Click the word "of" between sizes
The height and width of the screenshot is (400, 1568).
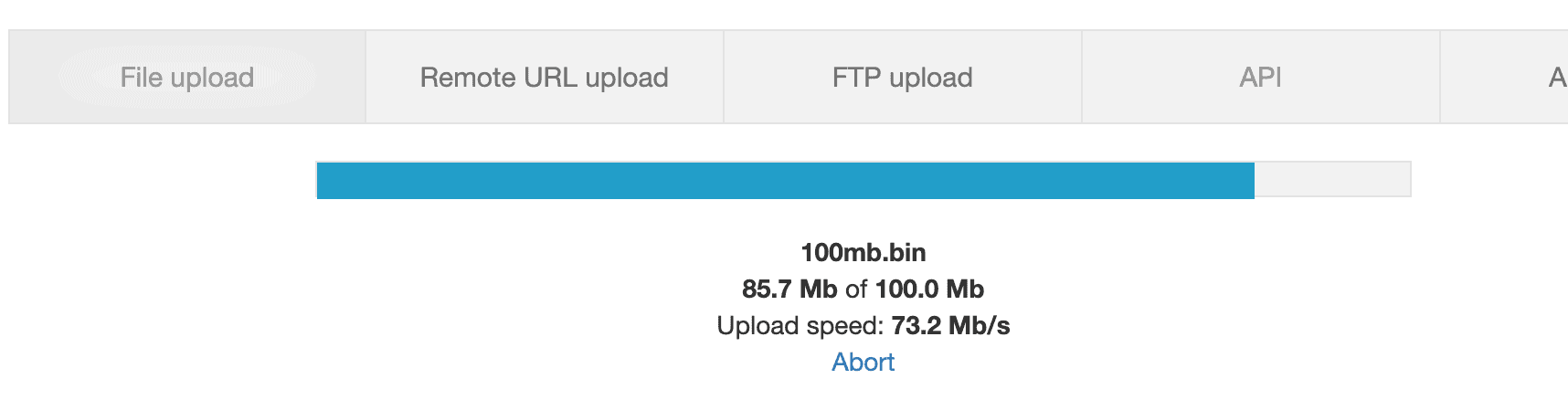(856, 289)
